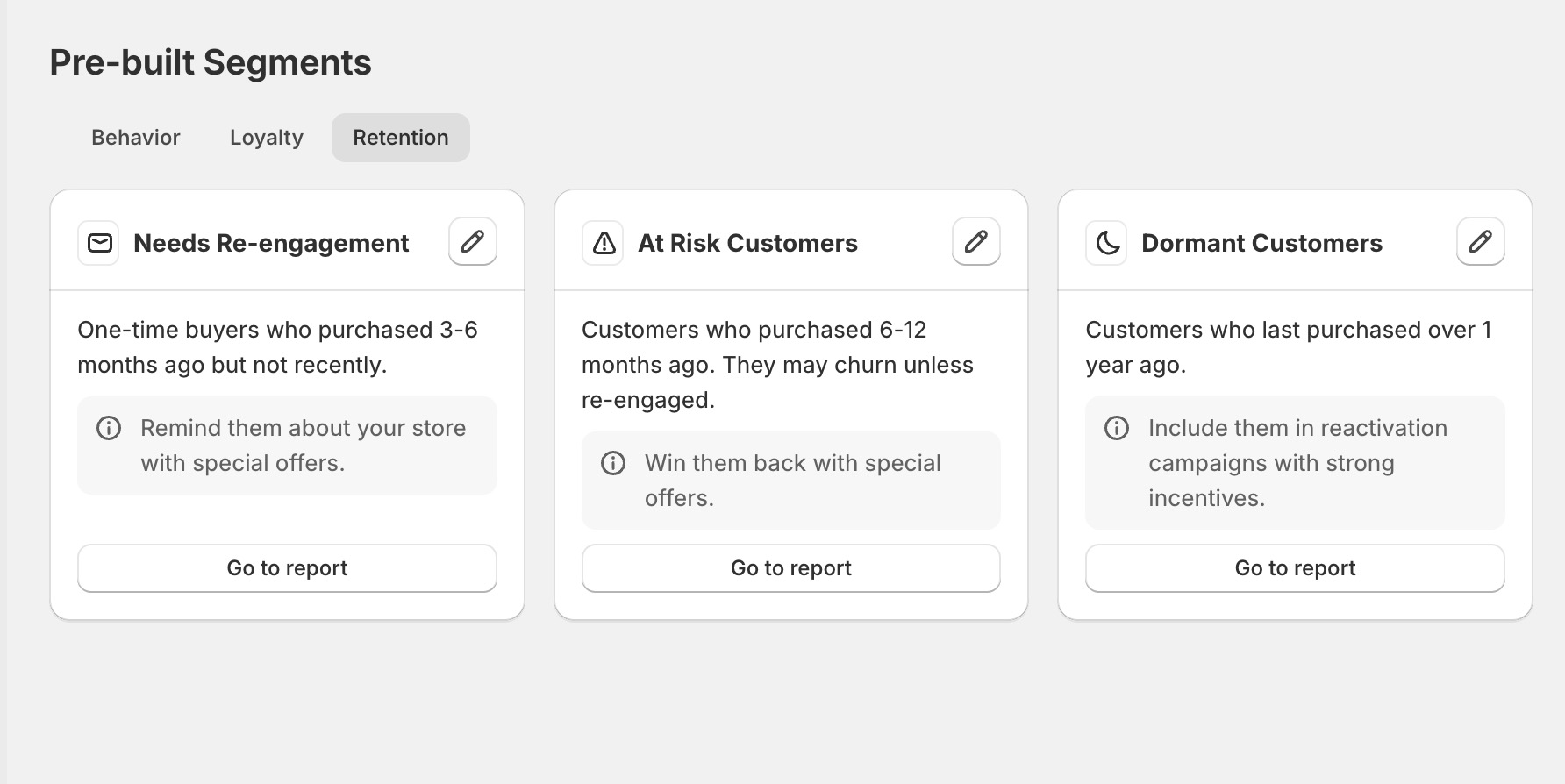Click the info icon about winning customers back
The height and width of the screenshot is (784, 1565).
(x=613, y=463)
